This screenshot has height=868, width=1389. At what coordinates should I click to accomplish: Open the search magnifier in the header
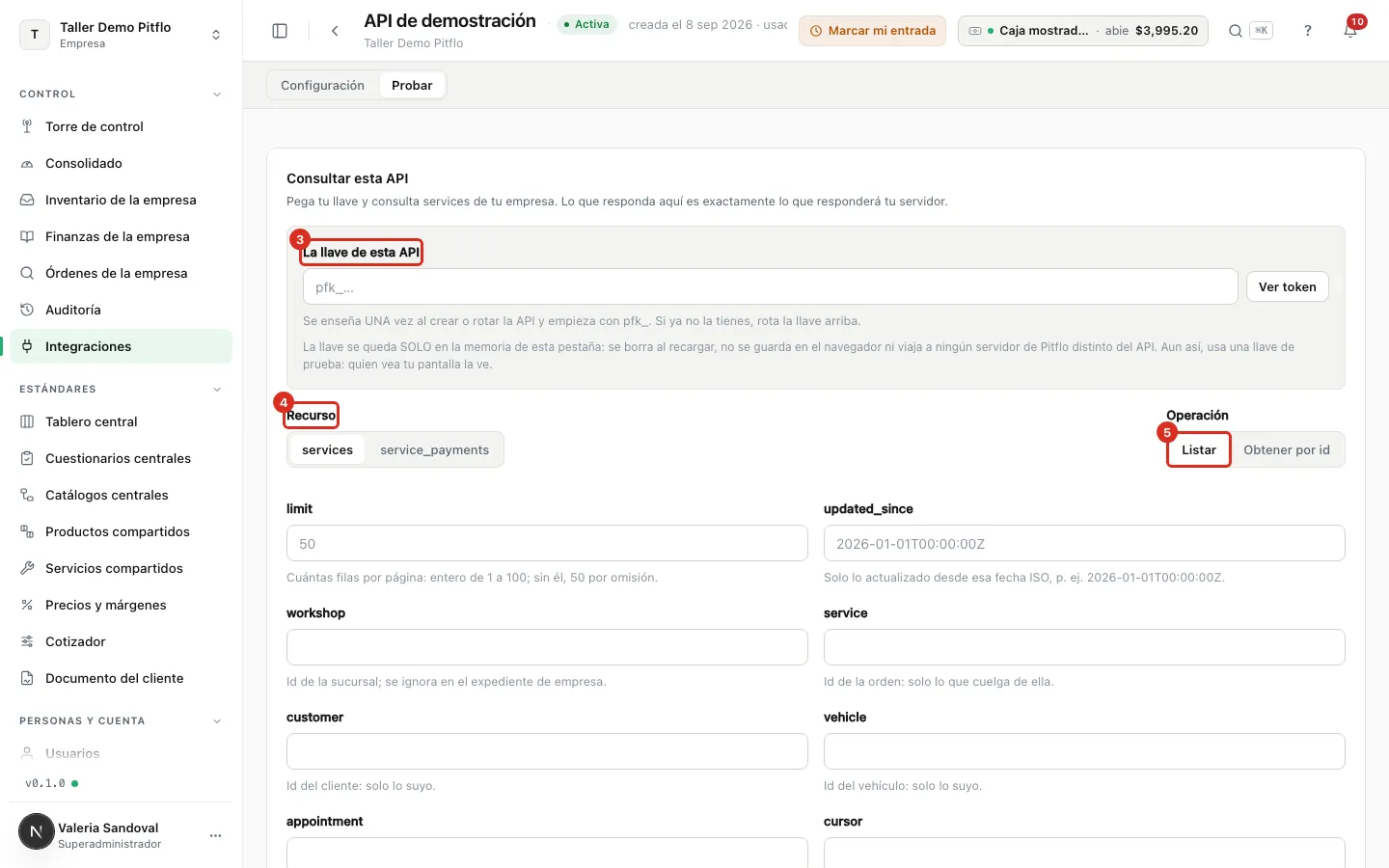point(1235,31)
